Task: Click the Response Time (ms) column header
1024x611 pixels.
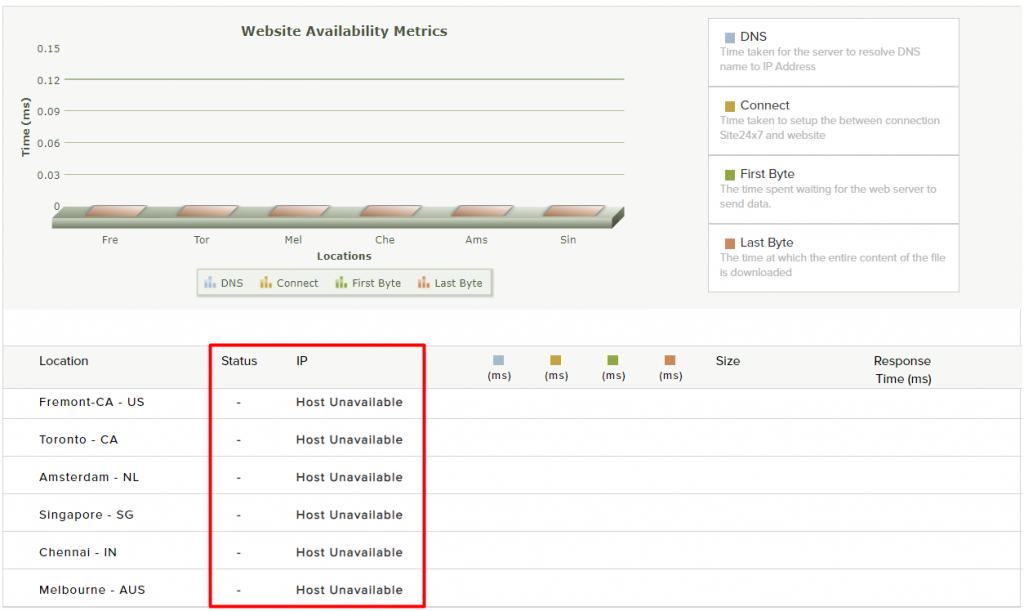Action: pos(902,367)
